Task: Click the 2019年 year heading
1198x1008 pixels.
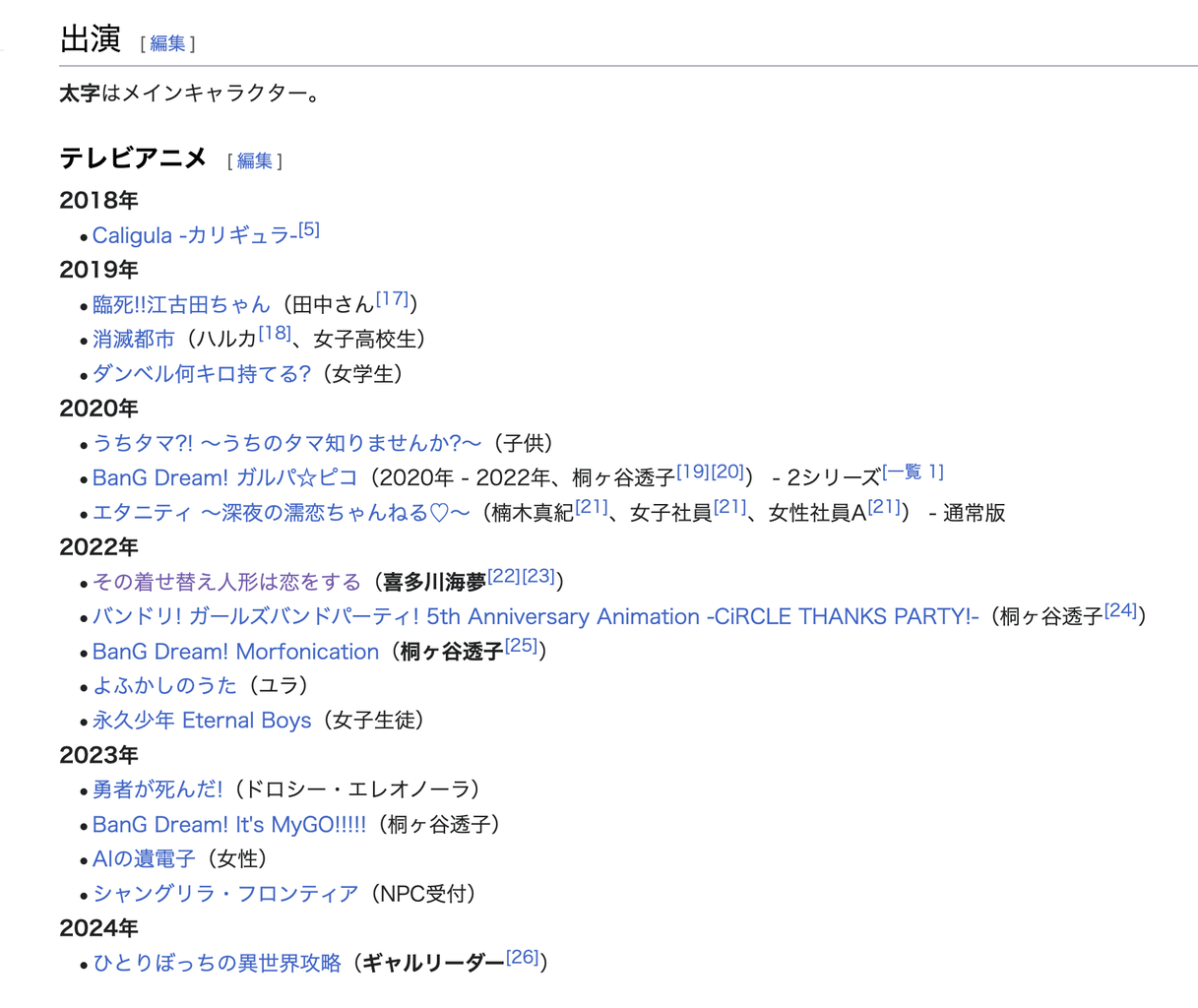Action: pyautogui.click(x=98, y=270)
